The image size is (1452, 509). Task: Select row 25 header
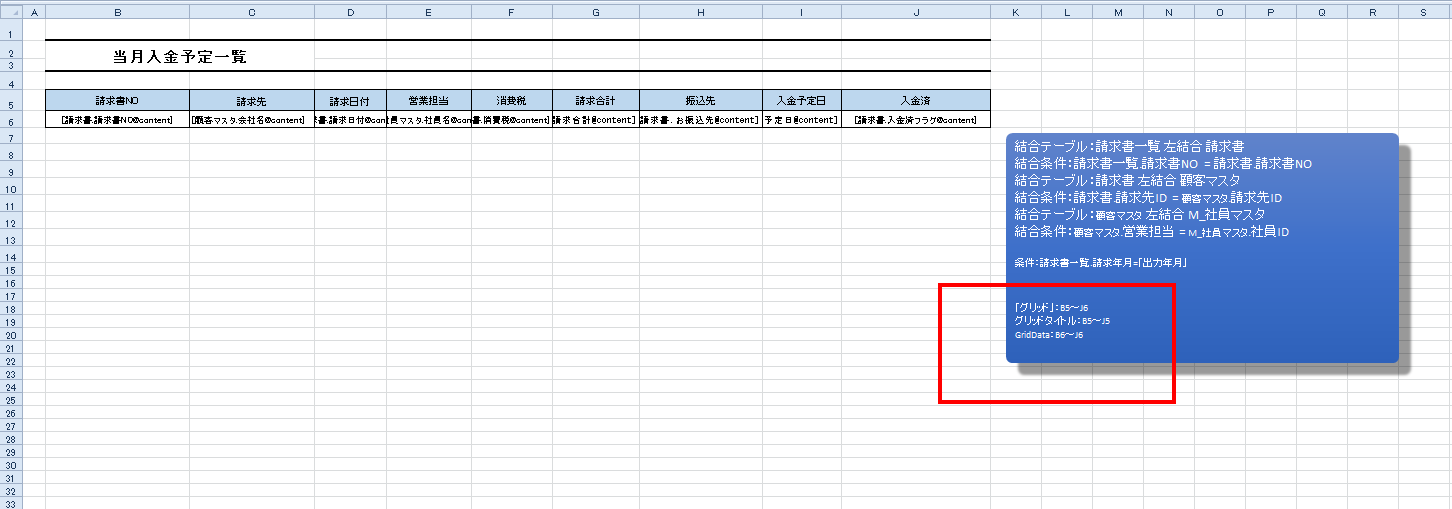click(x=10, y=401)
